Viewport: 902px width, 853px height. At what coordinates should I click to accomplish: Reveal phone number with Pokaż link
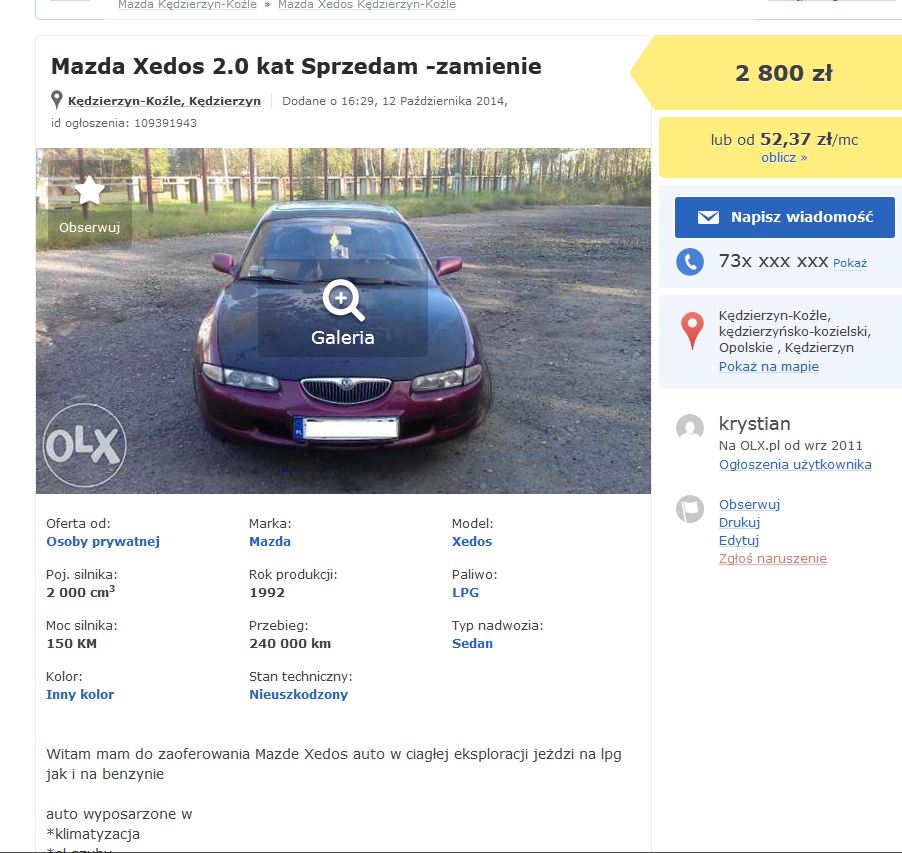(x=850, y=263)
